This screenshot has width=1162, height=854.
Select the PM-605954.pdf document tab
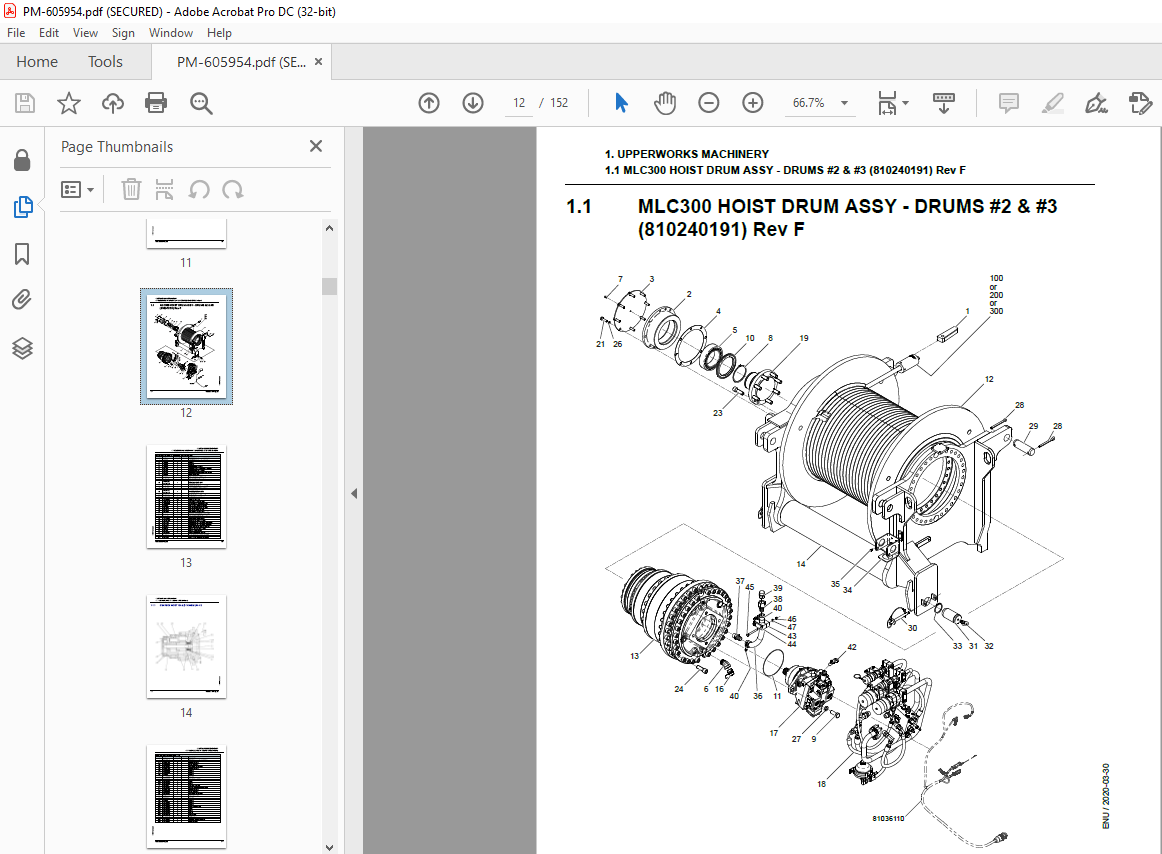pos(241,62)
